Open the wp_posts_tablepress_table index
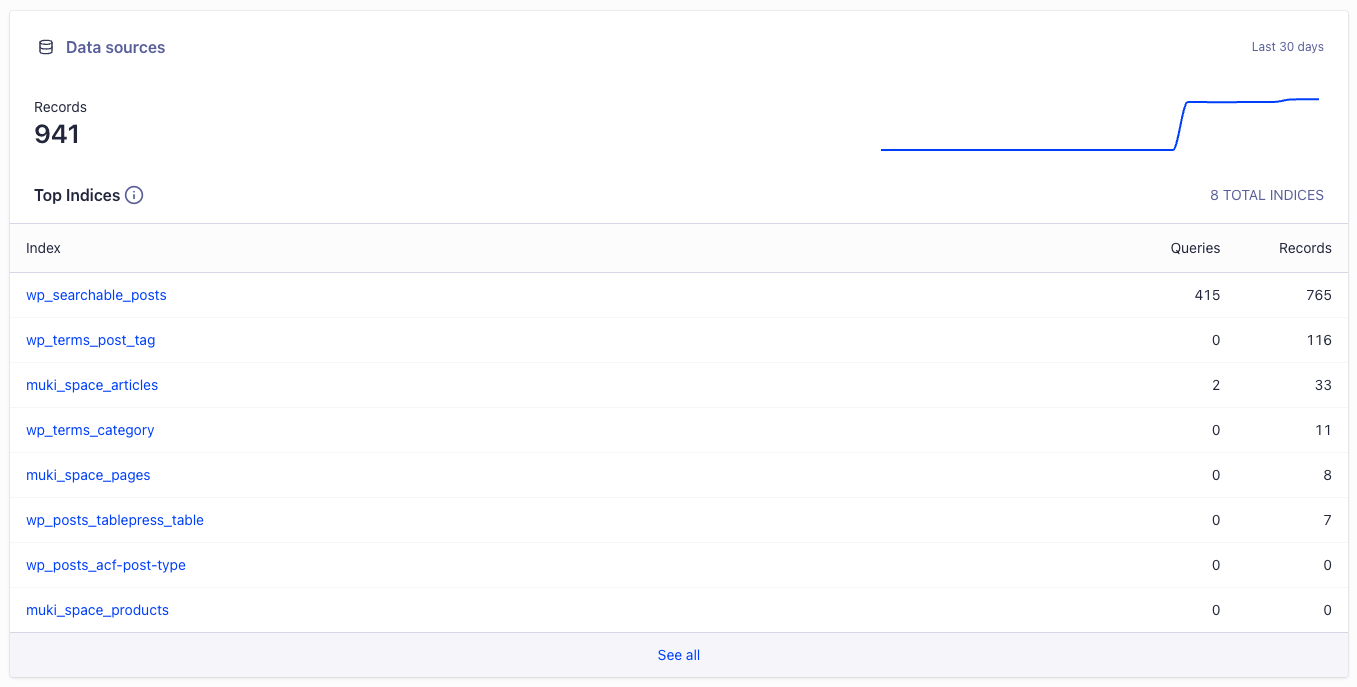The height and width of the screenshot is (687, 1357). point(115,520)
